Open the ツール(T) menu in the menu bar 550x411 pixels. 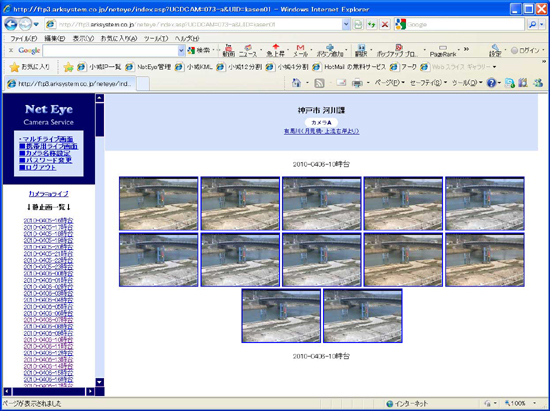156,39
